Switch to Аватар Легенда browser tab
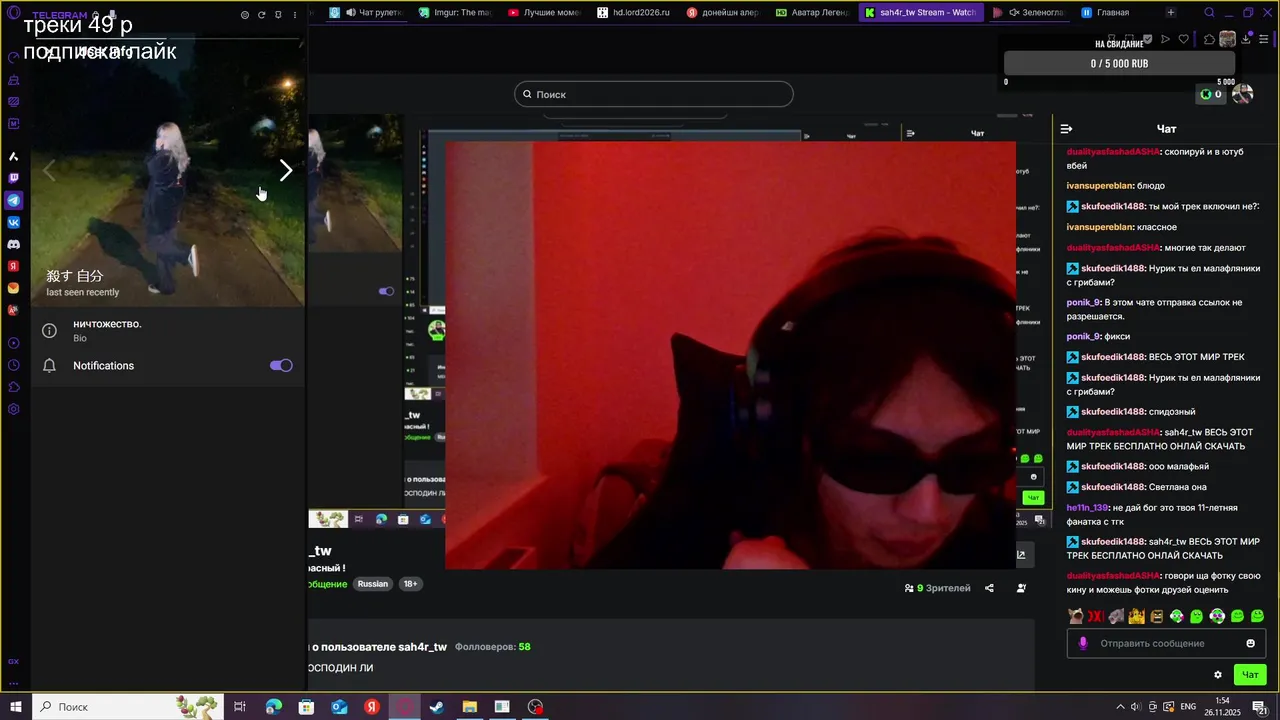Image resolution: width=1280 pixels, height=720 pixels. pyautogui.click(x=812, y=13)
